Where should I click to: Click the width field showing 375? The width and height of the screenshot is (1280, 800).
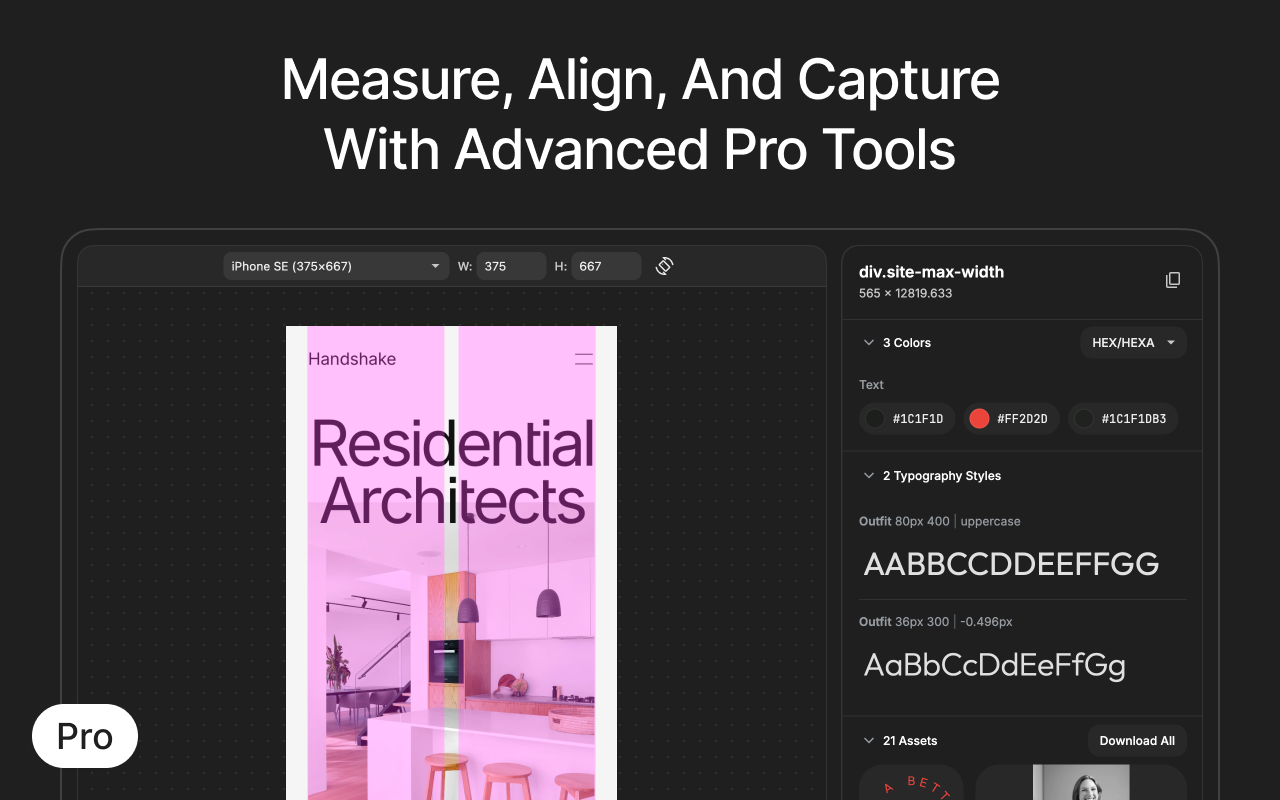[x=510, y=266]
